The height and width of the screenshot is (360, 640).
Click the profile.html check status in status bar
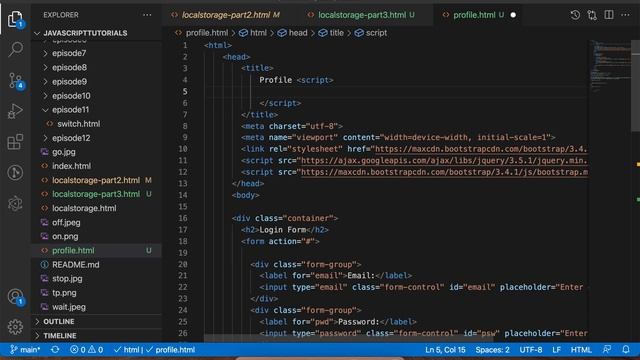click(x=170, y=350)
